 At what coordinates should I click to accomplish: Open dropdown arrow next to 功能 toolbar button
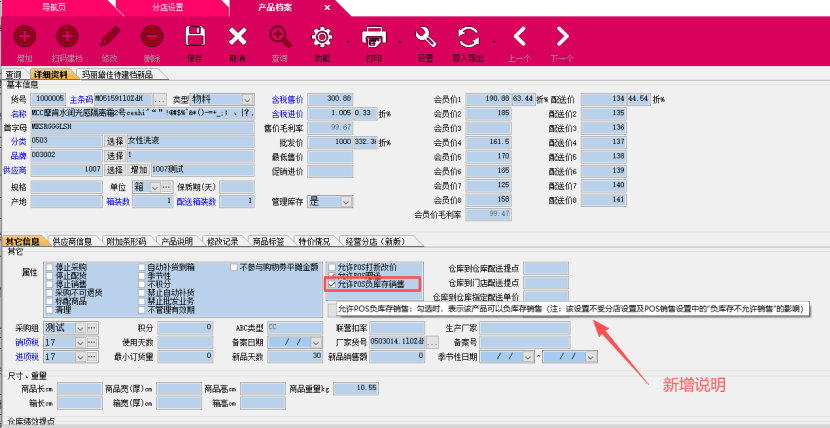(348, 41)
